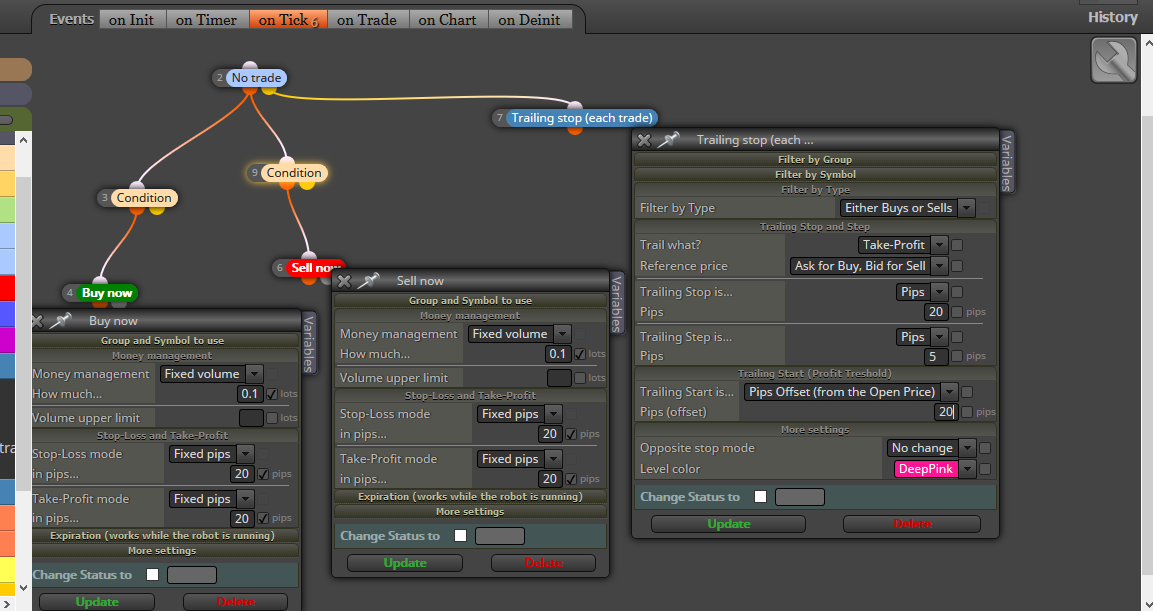Image resolution: width=1153 pixels, height=611 pixels.
Task: Open Variables tab of Sell now panel
Action: point(617,303)
